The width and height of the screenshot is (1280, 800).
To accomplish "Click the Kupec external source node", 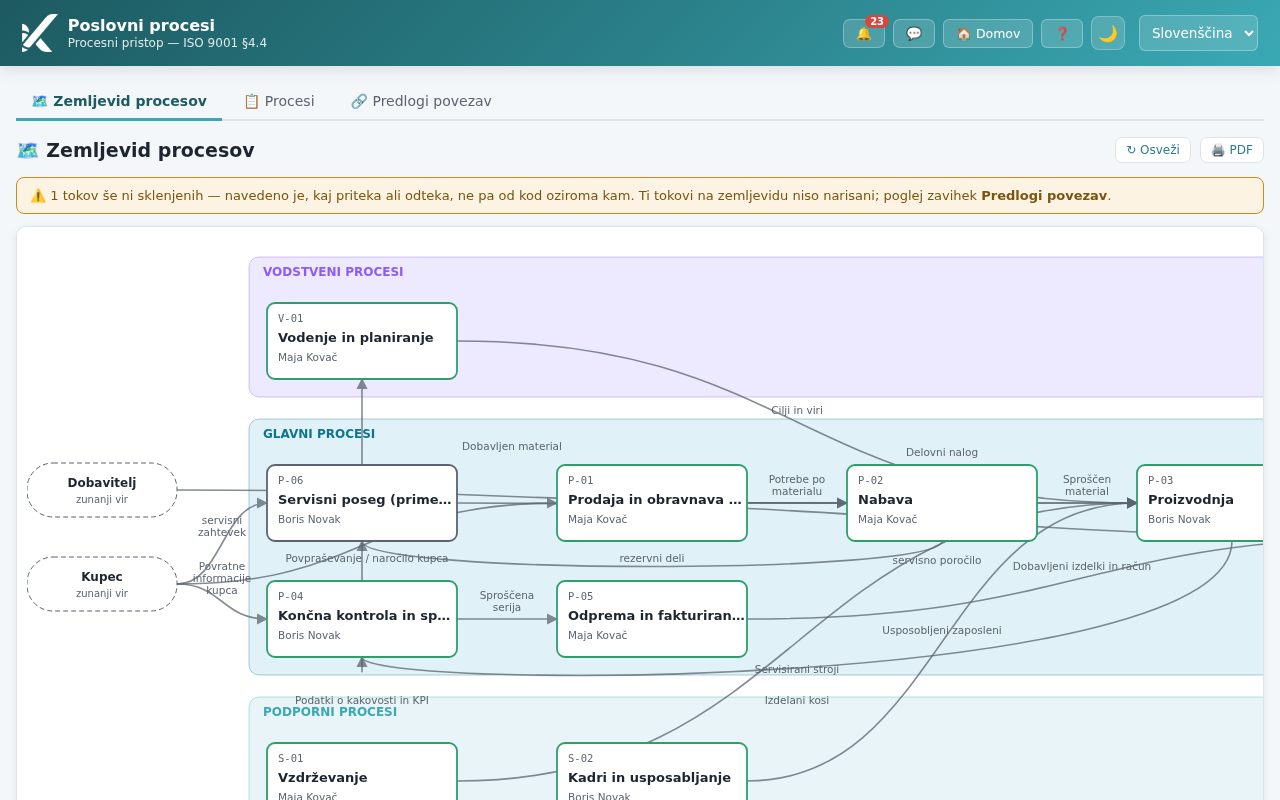I will click(102, 584).
